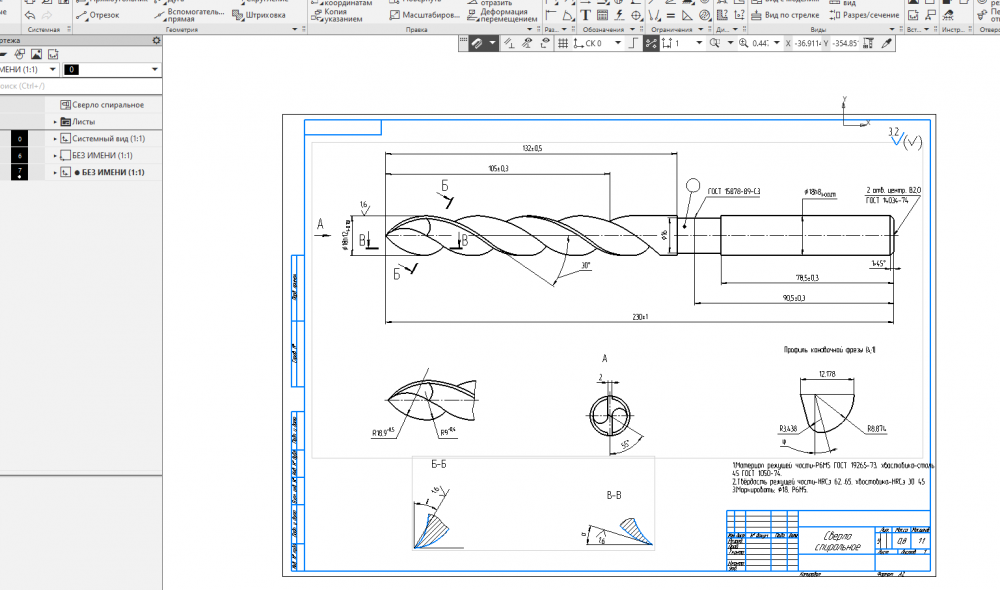The image size is (1000, 590).
Task: Toggle the grid display button
Action: [563, 44]
